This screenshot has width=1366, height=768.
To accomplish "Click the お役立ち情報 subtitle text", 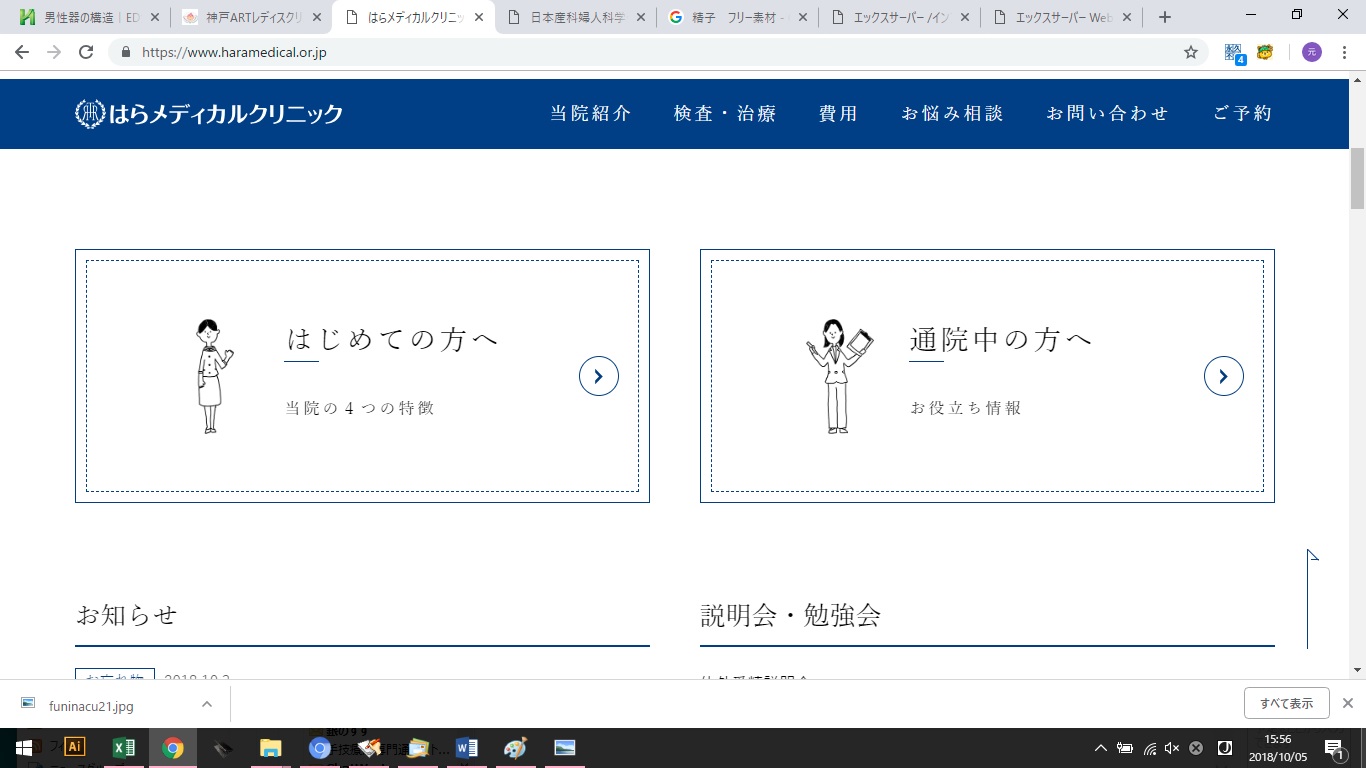I will tap(966, 408).
